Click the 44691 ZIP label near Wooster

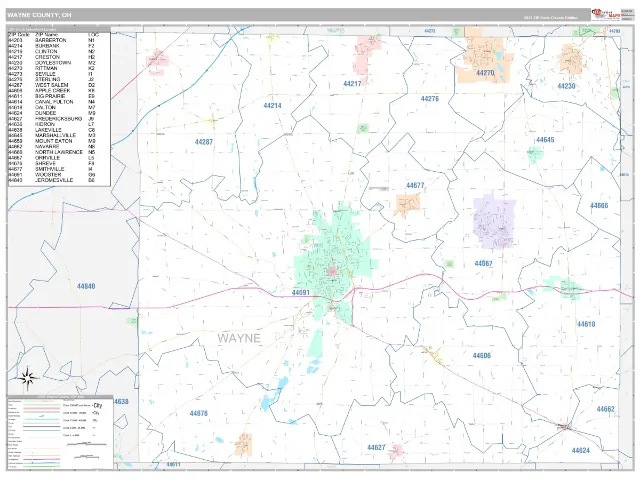[x=301, y=293]
